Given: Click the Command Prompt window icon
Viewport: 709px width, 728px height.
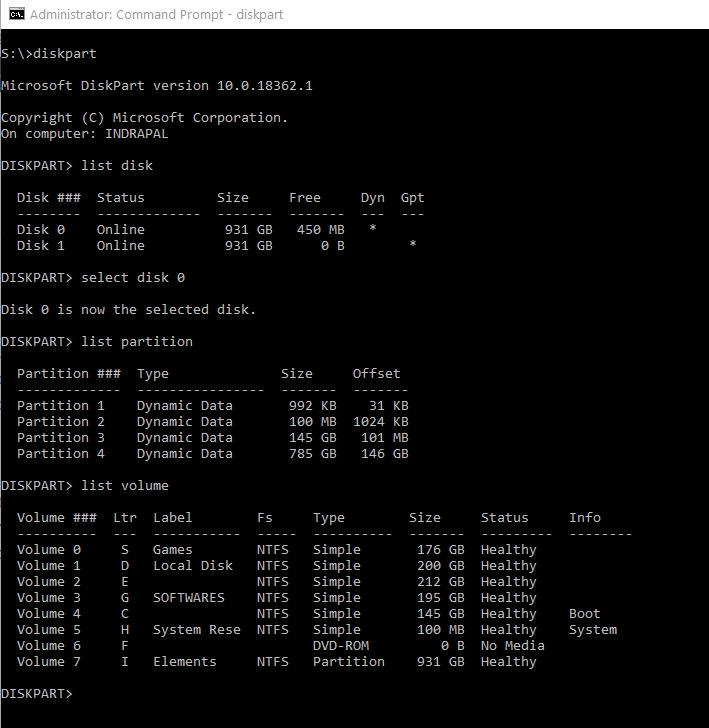Looking at the screenshot, I should [17, 14].
